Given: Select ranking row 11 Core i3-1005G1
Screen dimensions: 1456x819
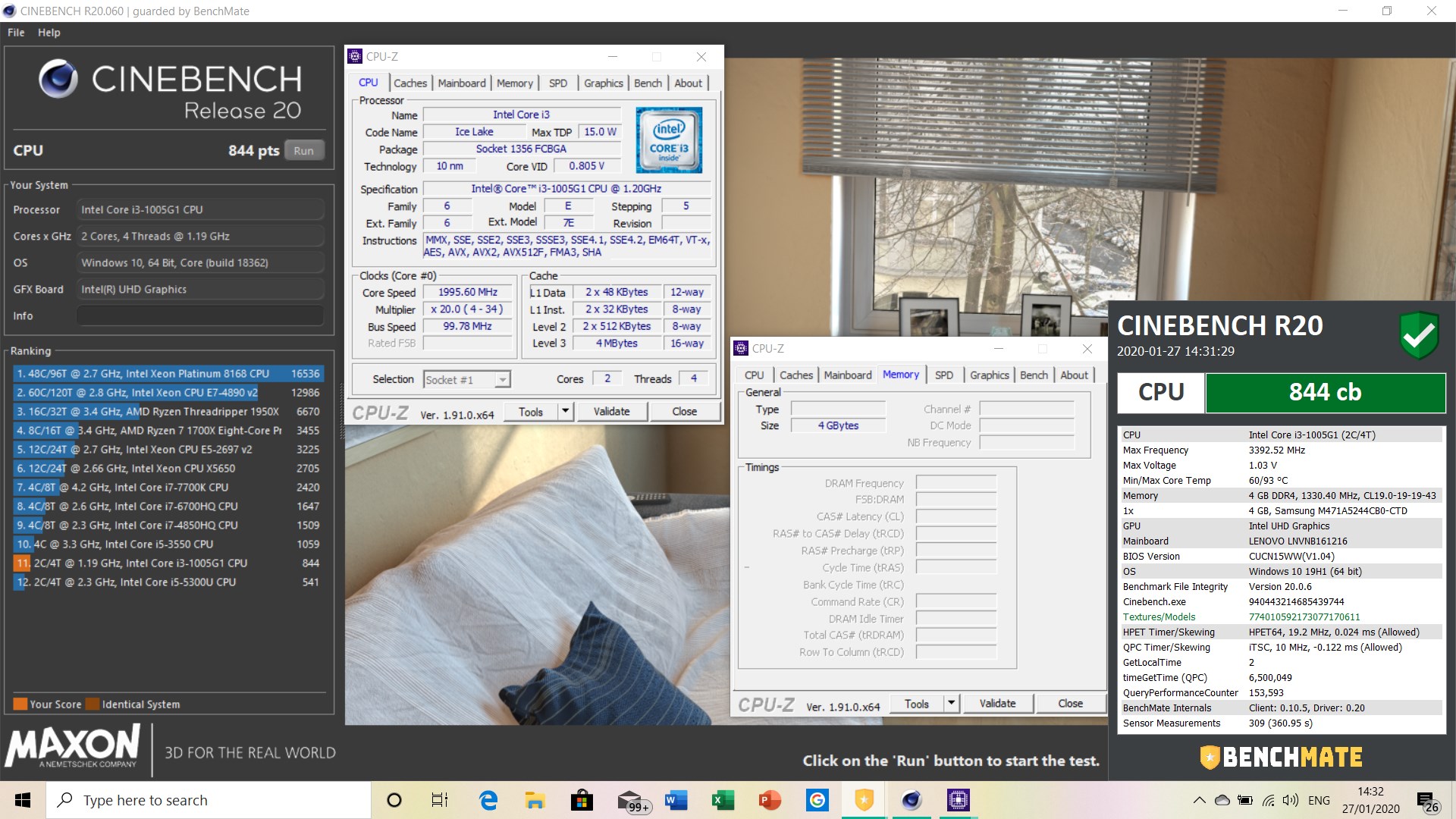Looking at the screenshot, I should [168, 563].
